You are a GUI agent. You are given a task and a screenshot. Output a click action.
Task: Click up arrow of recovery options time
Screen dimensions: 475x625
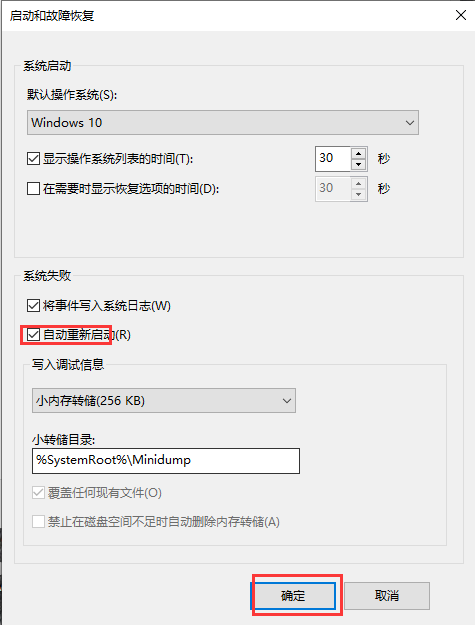click(359, 183)
